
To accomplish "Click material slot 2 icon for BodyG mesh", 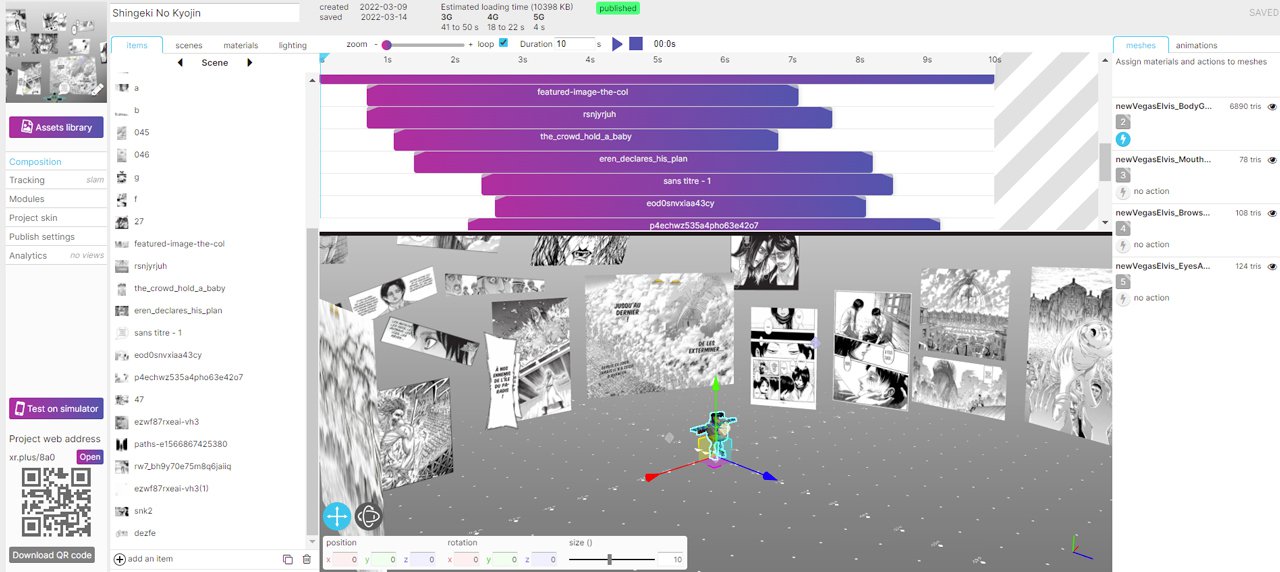I will coord(1123,121).
